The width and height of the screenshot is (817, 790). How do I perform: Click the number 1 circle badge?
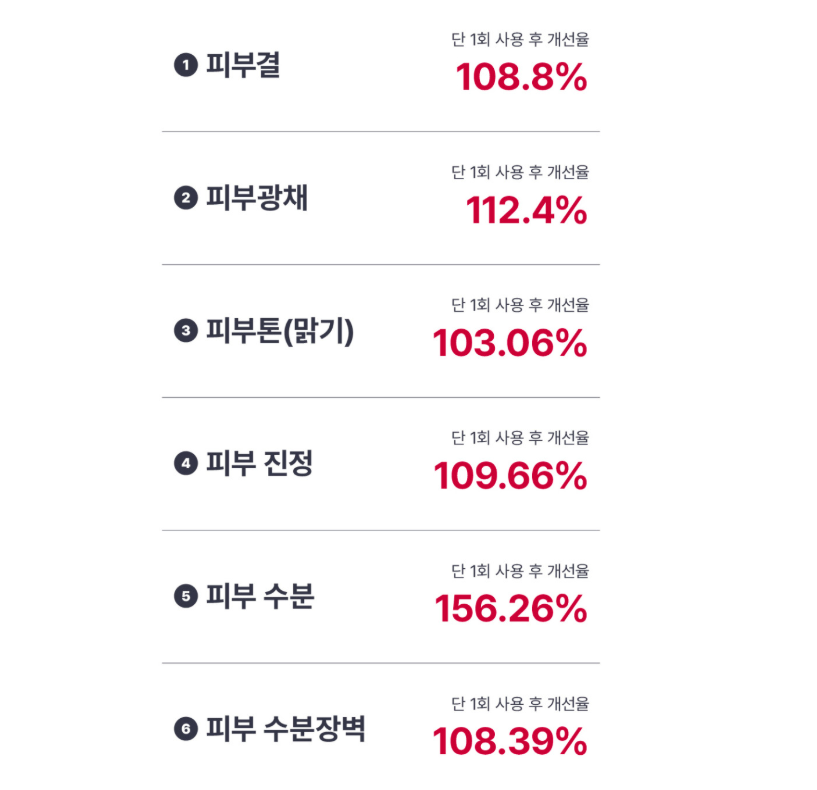[184, 66]
